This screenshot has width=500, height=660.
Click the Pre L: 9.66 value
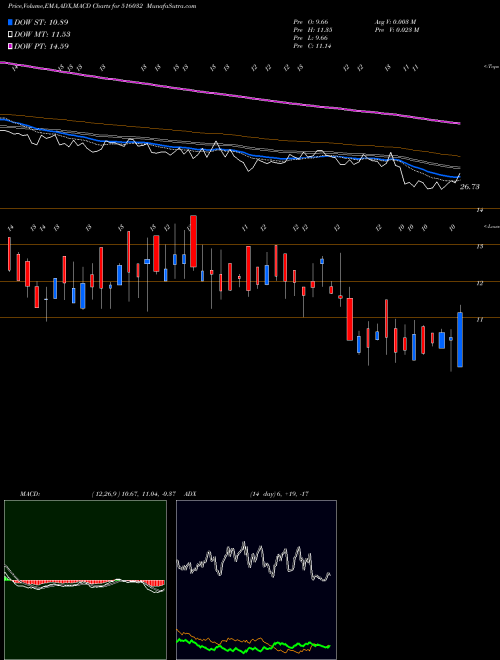pyautogui.click(x=313, y=38)
